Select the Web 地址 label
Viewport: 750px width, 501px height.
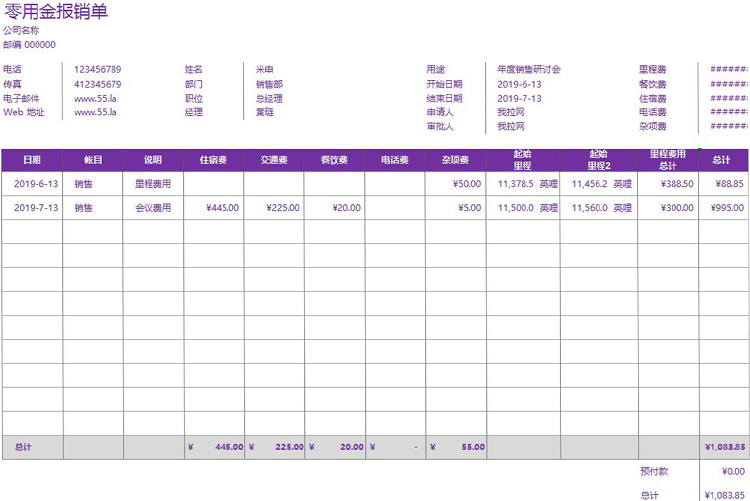(24, 112)
